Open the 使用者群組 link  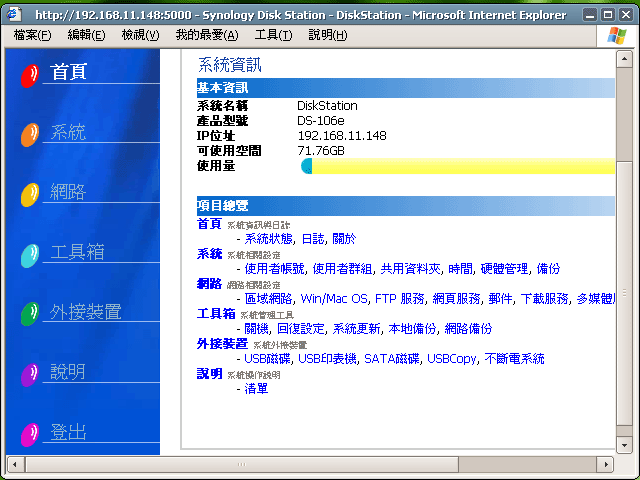coord(342,269)
